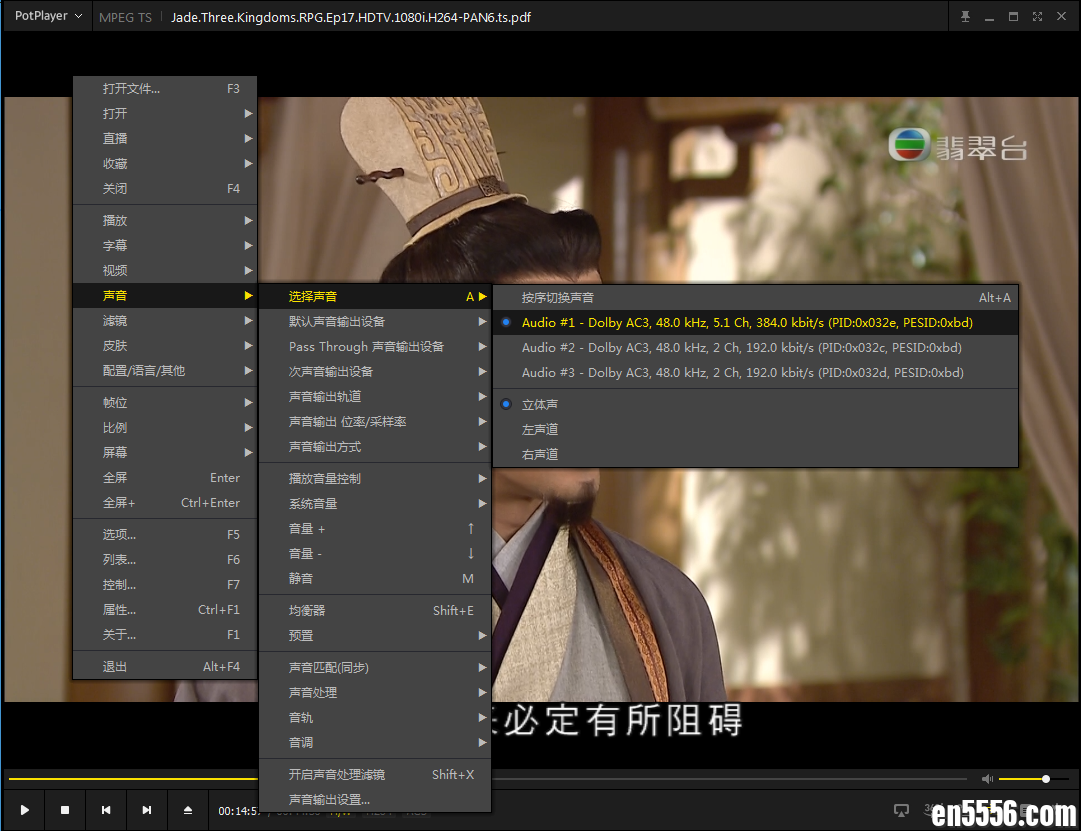Image resolution: width=1081 pixels, height=831 pixels.
Task: Click the cast/display icon in bottom bar
Action: (901, 810)
